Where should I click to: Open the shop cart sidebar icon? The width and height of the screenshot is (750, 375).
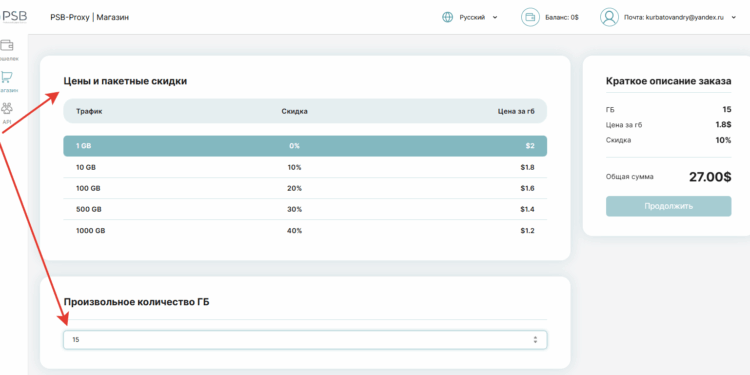point(7,77)
